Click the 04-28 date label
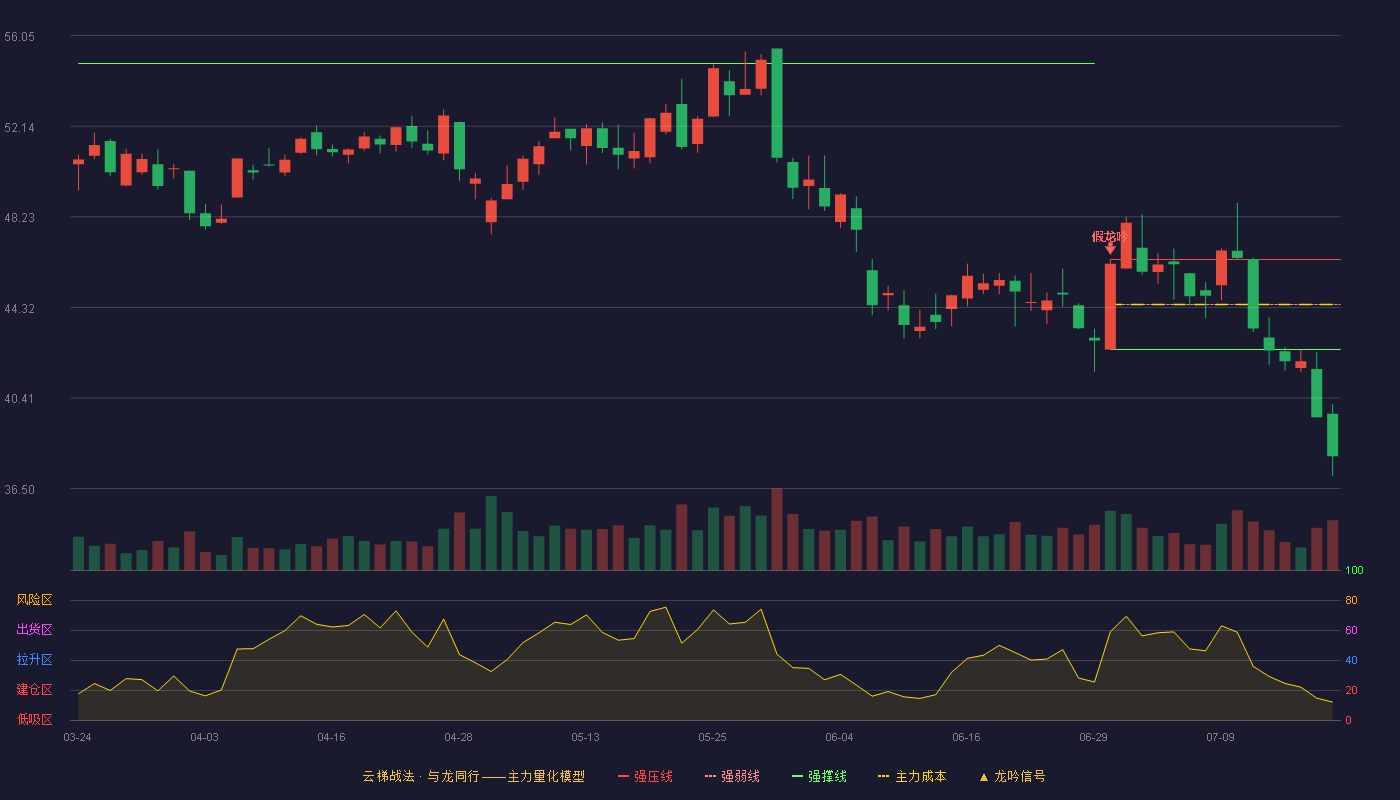 tap(458, 737)
